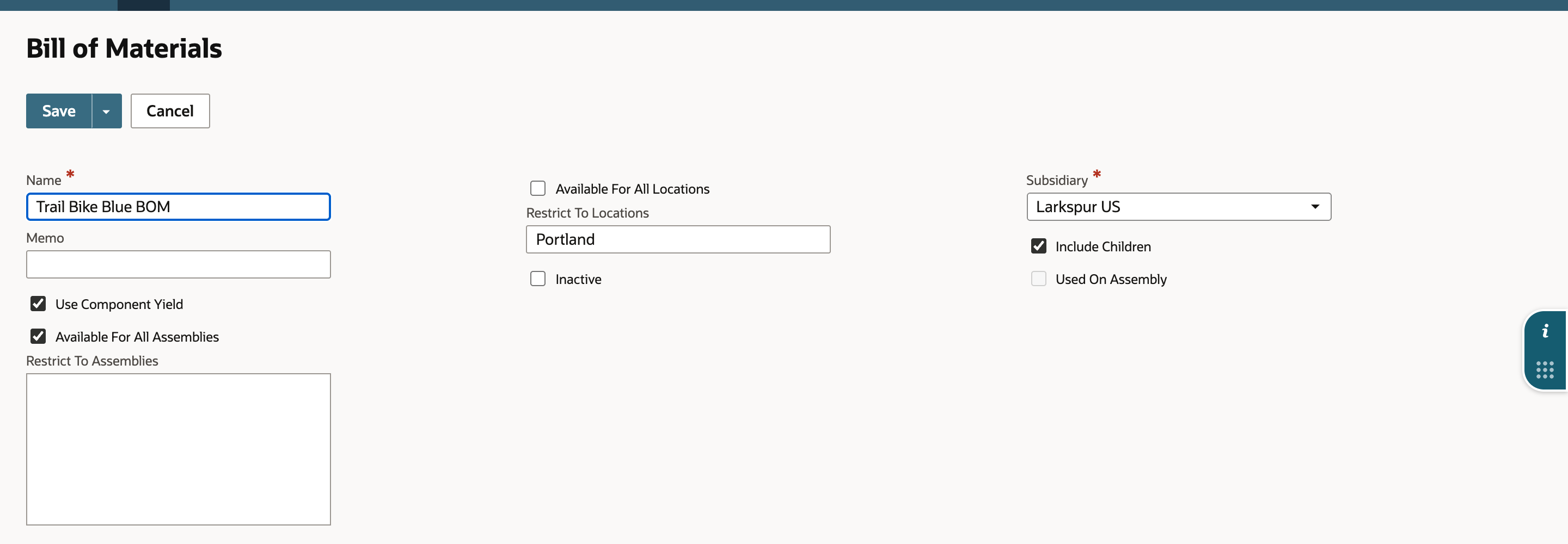This screenshot has width=1568, height=544.
Task: Uncheck Use Component Yield checkbox
Action: point(38,304)
